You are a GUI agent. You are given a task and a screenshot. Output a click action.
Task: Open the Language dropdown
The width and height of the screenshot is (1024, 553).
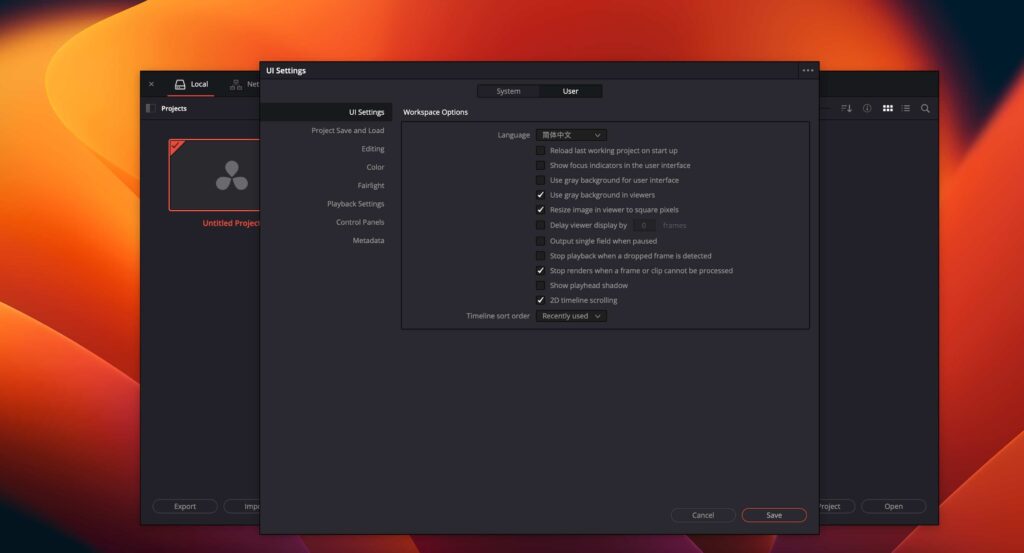[571, 135]
